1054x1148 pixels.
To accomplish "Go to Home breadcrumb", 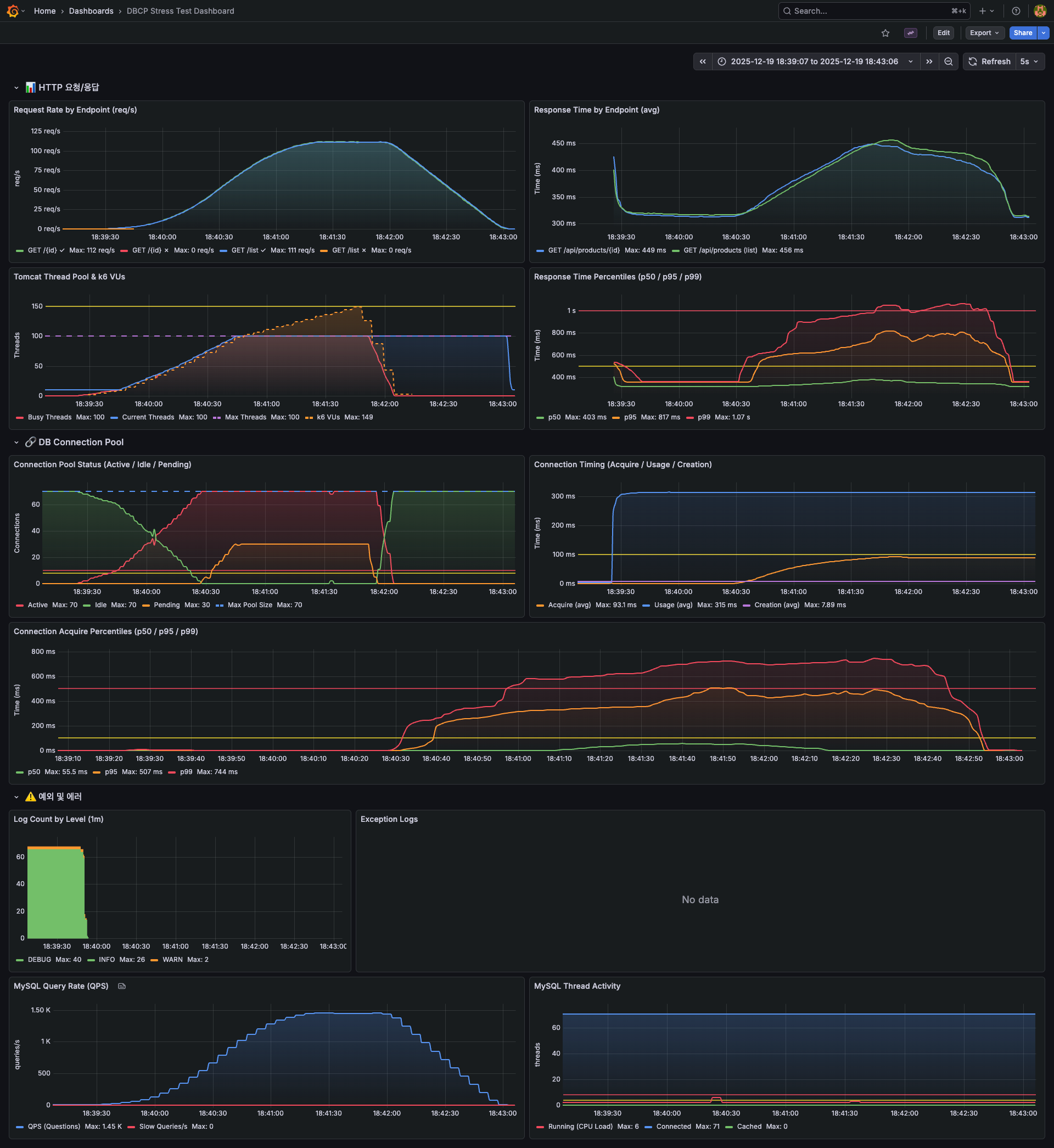I will click(x=44, y=11).
